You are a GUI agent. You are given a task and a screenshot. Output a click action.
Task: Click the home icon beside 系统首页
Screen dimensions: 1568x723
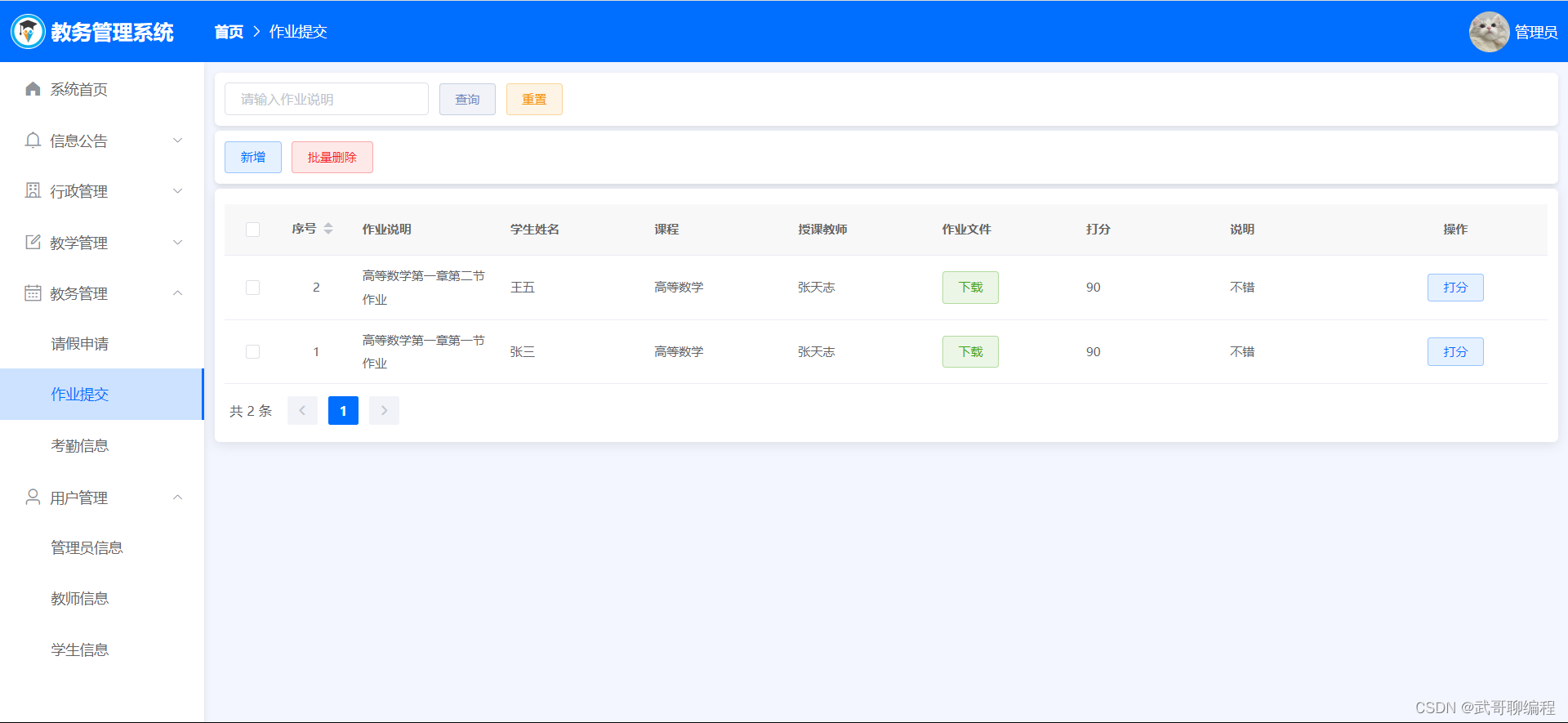(x=33, y=89)
